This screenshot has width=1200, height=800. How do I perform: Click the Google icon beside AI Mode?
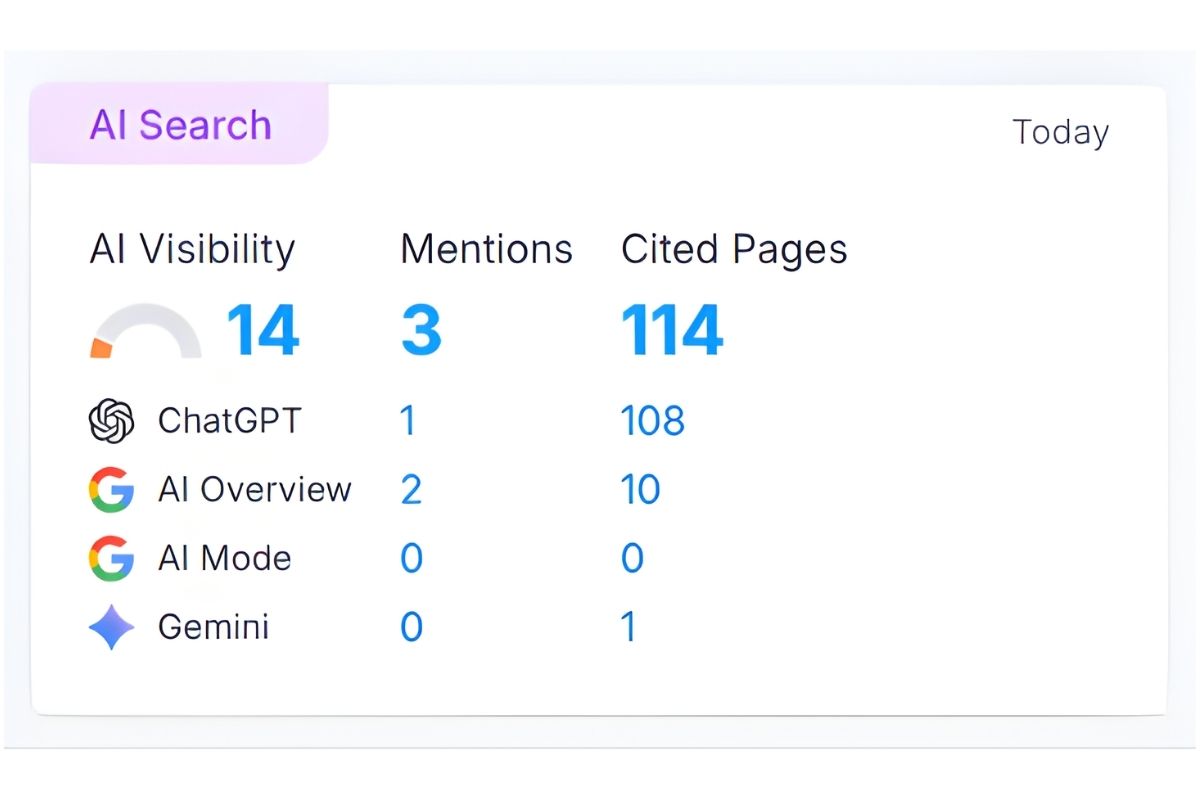click(x=111, y=558)
